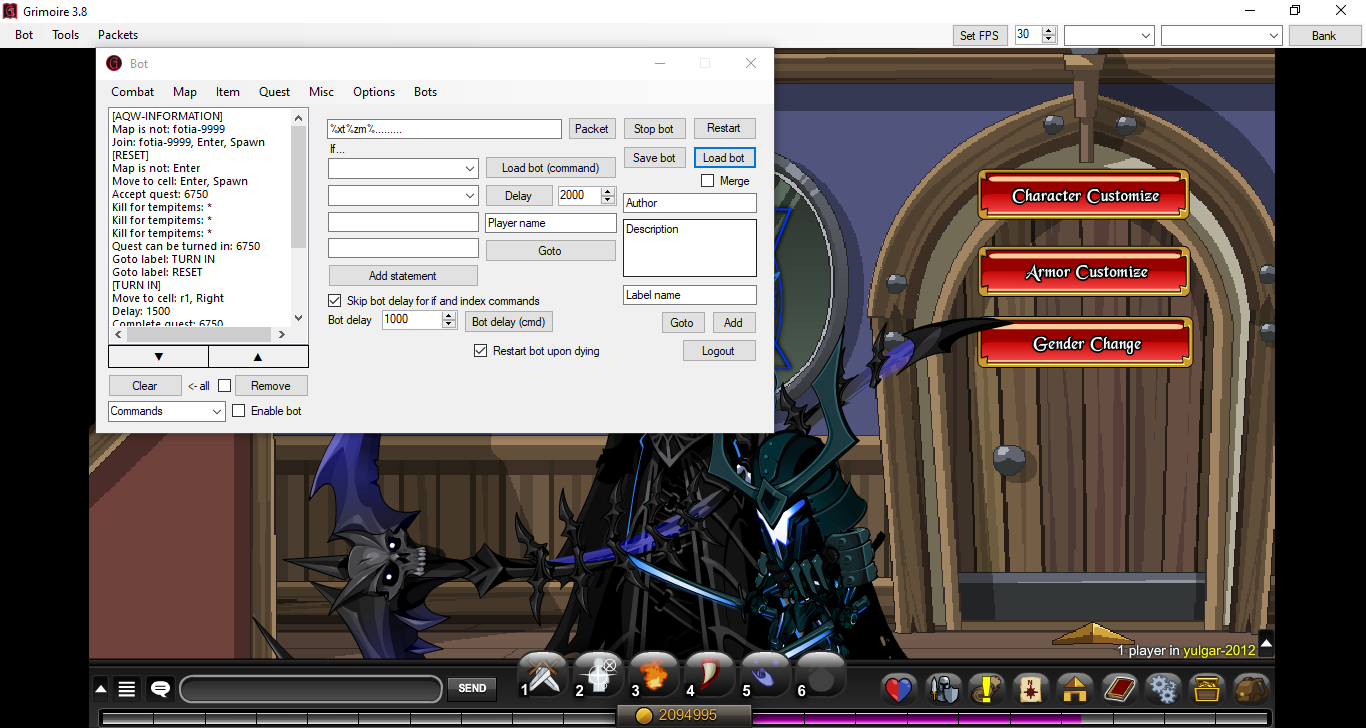Disable Restart bot upon dying
The height and width of the screenshot is (728, 1366).
(481, 350)
